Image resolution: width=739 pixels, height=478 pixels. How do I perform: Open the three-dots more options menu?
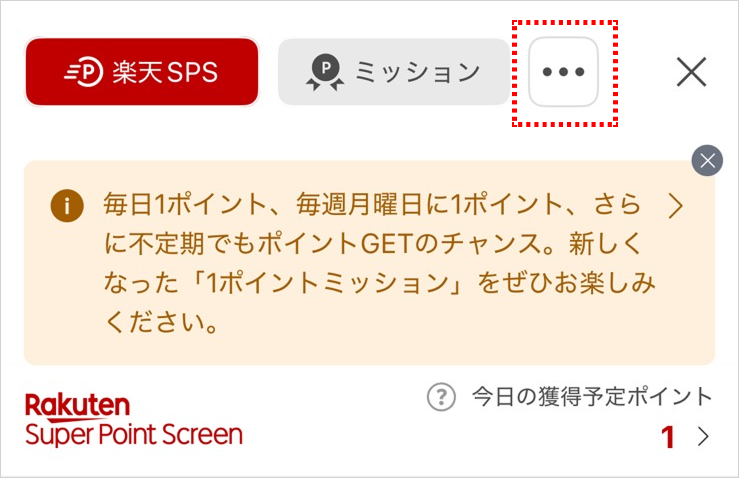563,72
